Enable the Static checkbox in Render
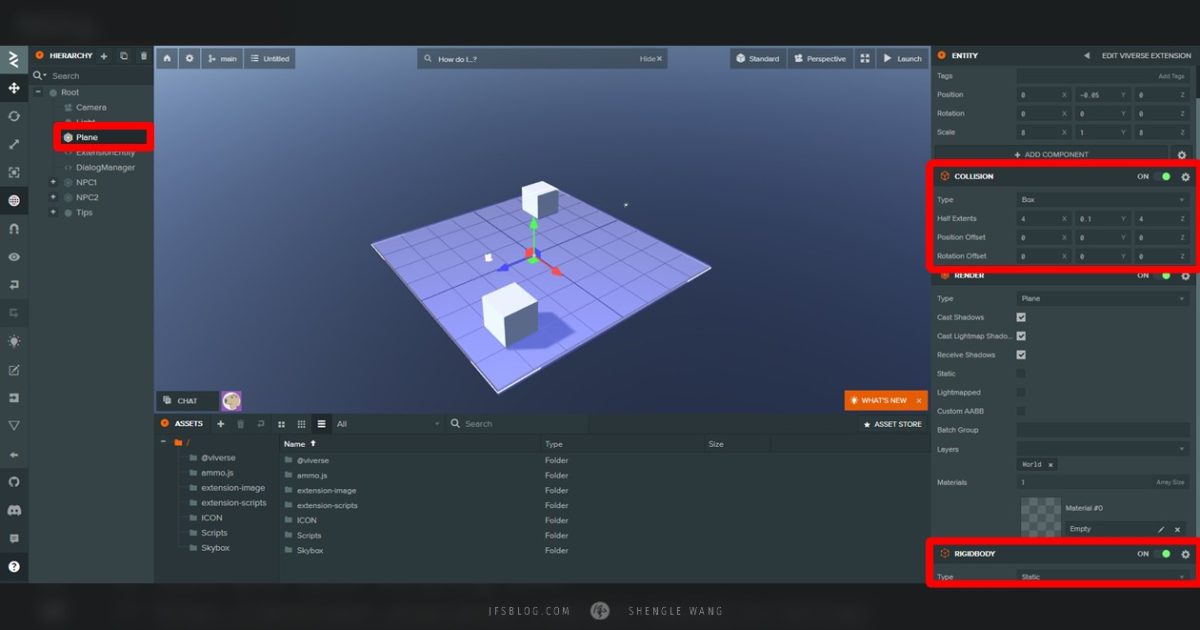The width and height of the screenshot is (1200, 630). click(x=1020, y=373)
